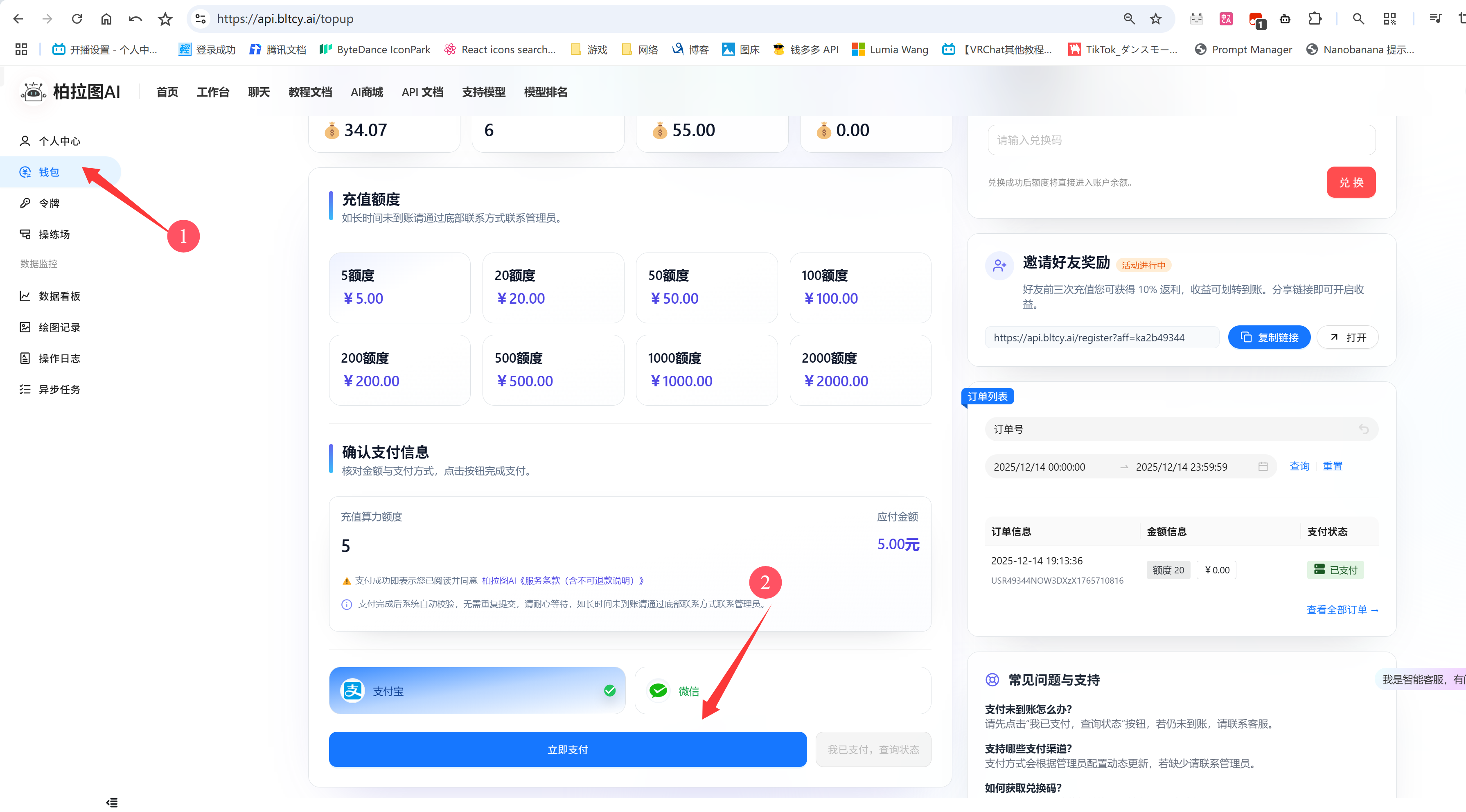Pick the 1000额度 recharge card
Screen dimensions: 1466x812
pyautogui.click(x=706, y=370)
